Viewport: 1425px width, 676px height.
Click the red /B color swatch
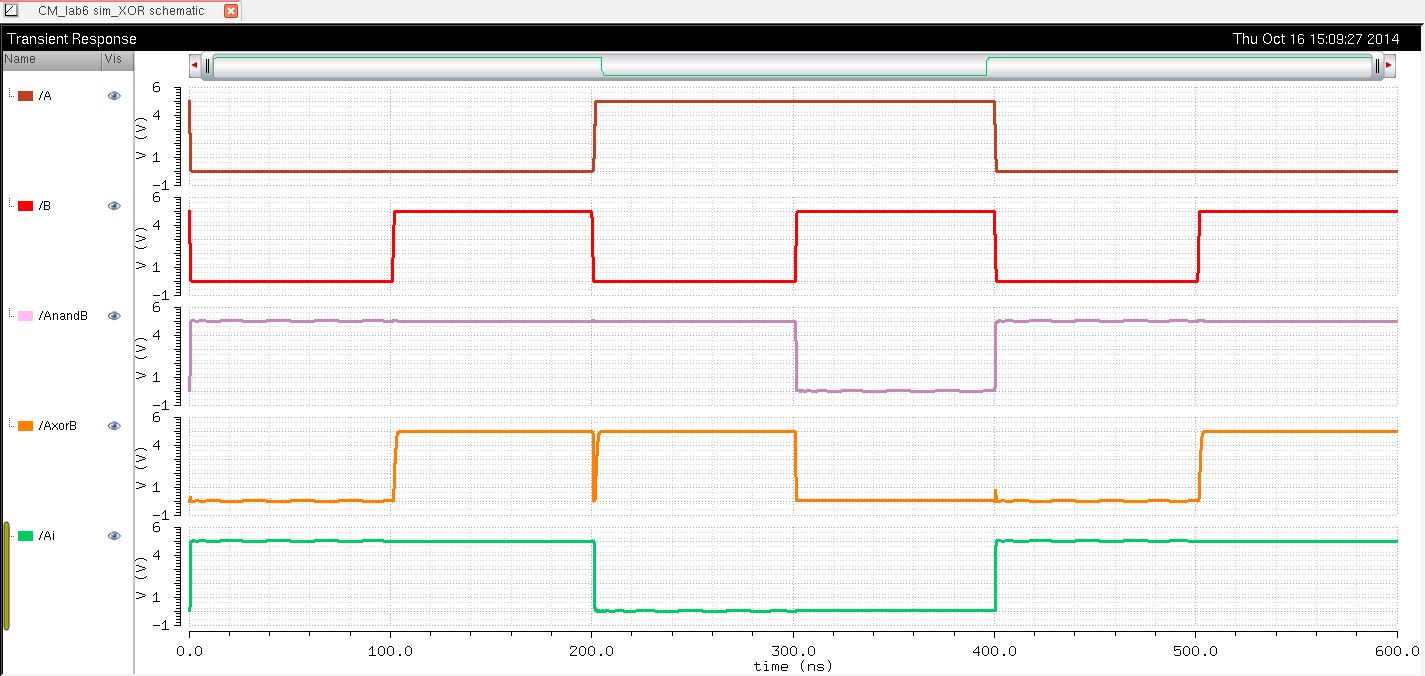click(x=26, y=205)
